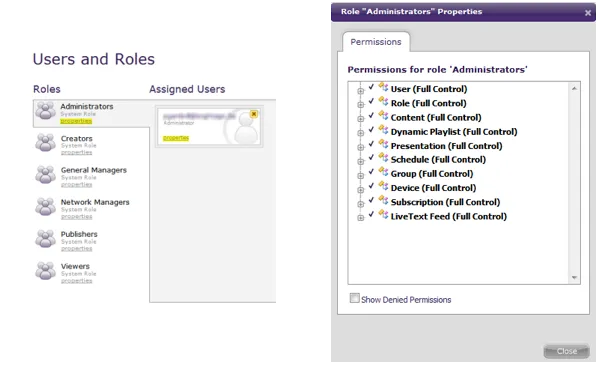Screen dimensions: 600x367
Task: Open properties link under Administrators role
Action: [x=76, y=121]
